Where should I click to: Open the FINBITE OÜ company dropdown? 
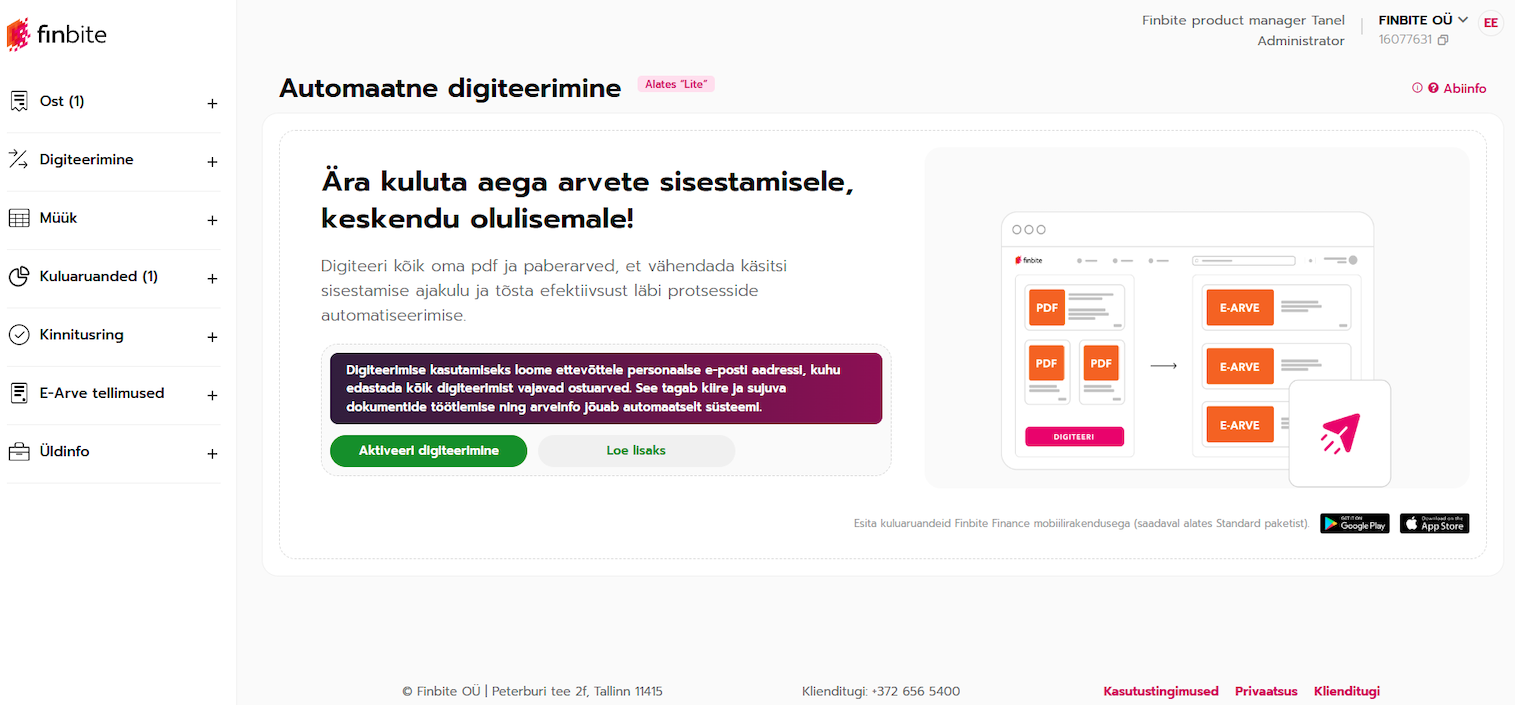tap(1422, 20)
